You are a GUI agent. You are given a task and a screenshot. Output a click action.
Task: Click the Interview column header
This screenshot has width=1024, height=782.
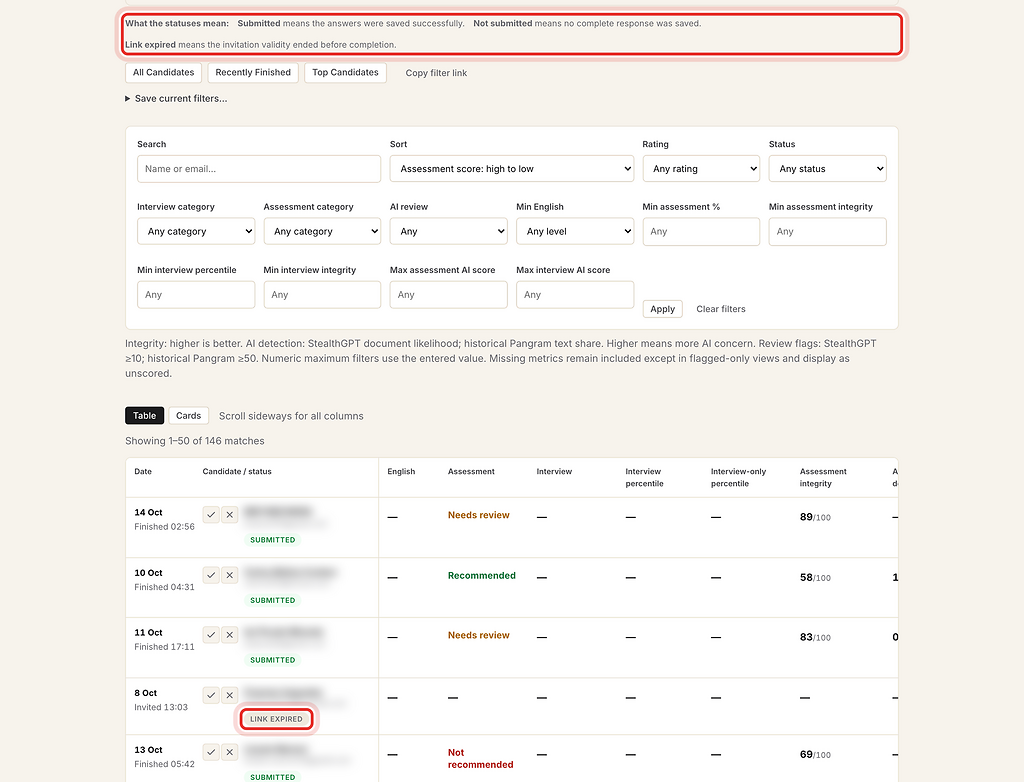(x=554, y=472)
